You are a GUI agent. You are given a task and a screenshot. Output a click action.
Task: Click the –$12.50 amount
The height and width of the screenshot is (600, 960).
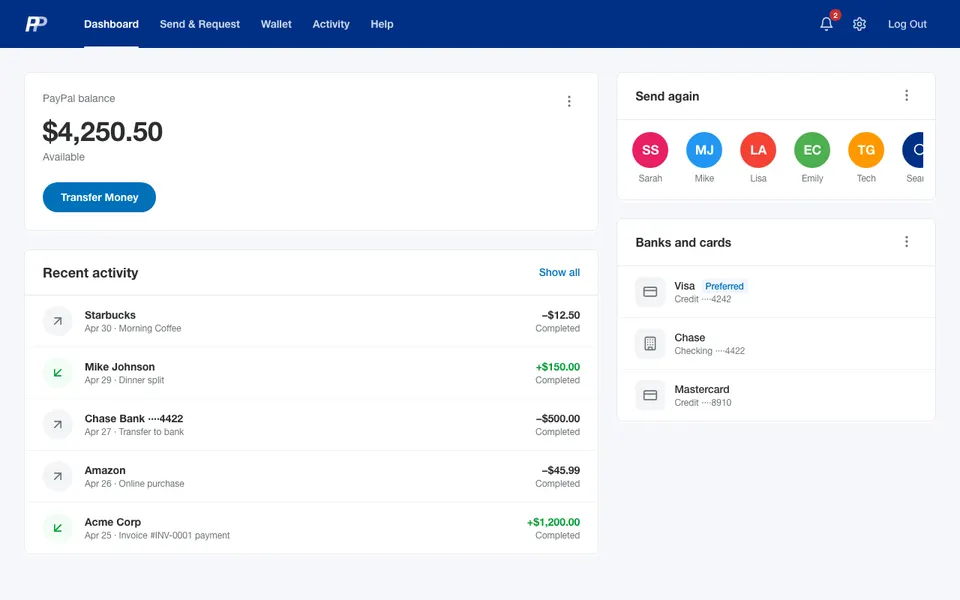coord(560,315)
